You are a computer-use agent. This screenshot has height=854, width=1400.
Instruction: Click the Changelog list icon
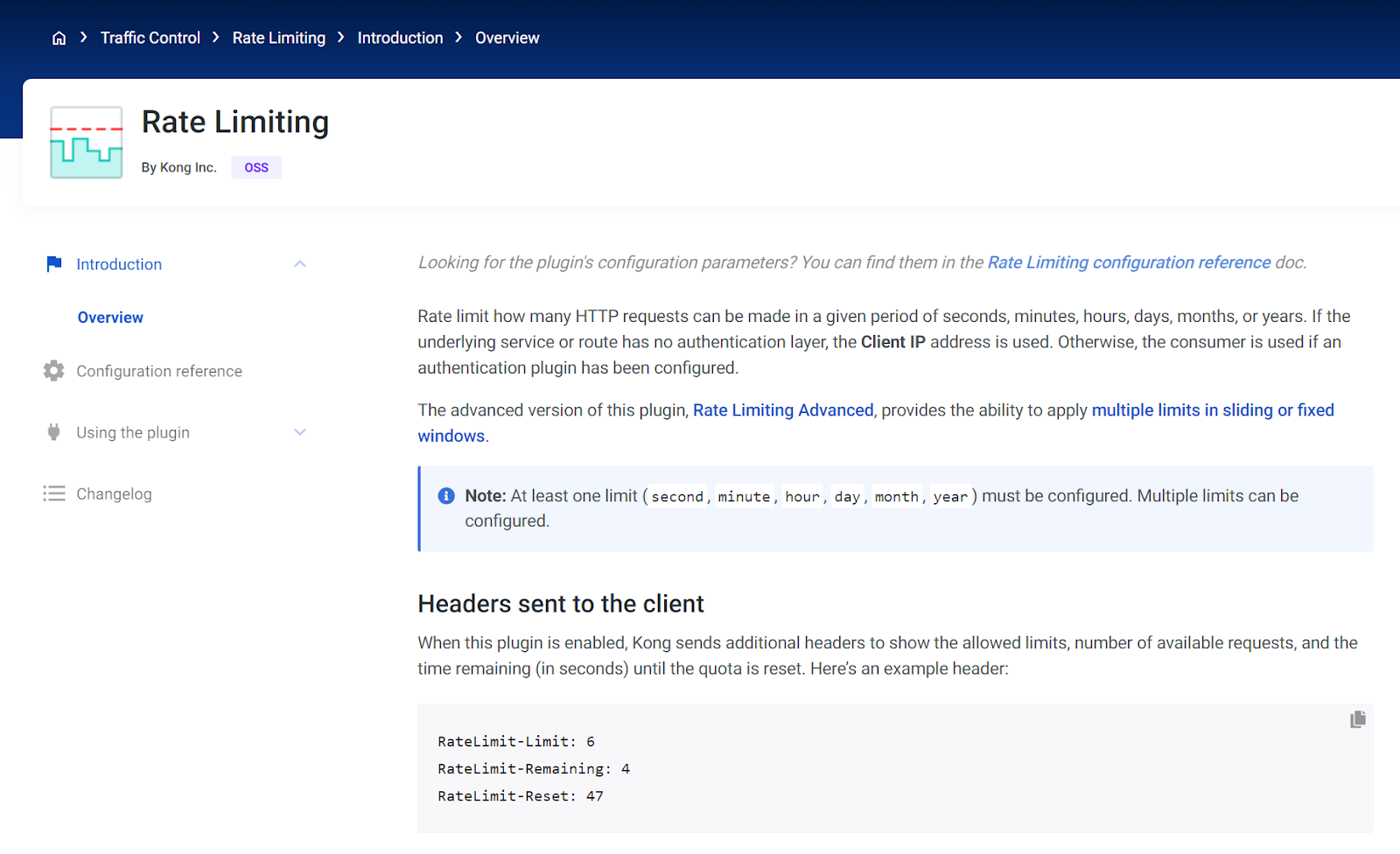coord(54,493)
